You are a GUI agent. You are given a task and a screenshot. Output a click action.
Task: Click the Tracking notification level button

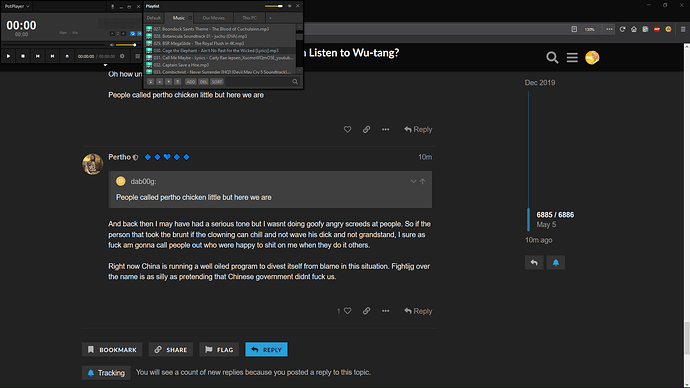click(106, 373)
